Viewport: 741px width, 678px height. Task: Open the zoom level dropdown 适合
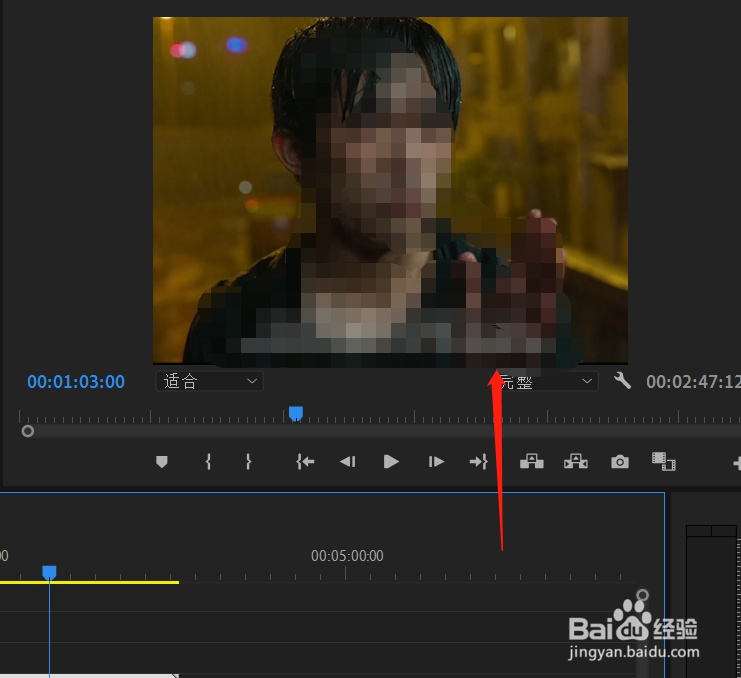209,381
